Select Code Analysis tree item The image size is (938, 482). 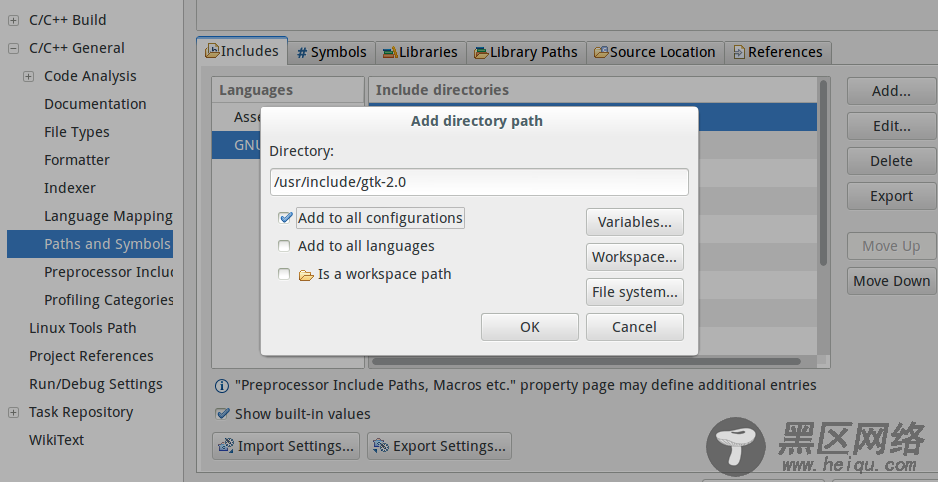(90, 77)
